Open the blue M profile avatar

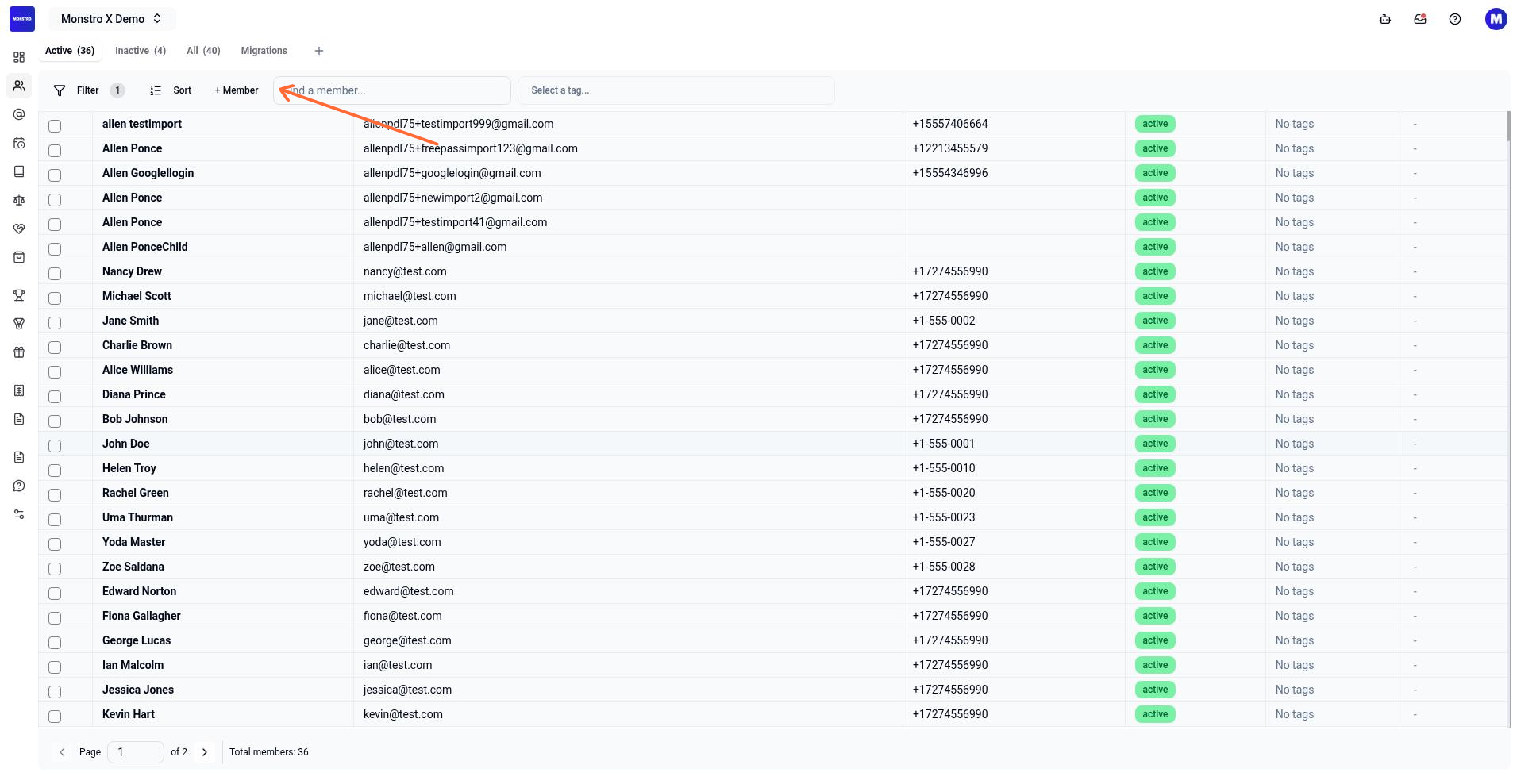[x=1496, y=19]
